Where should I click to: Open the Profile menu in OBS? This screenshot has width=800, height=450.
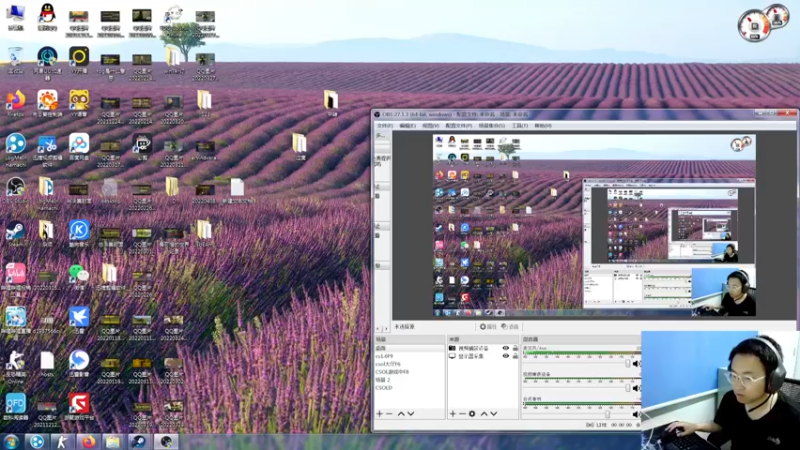click(459, 126)
